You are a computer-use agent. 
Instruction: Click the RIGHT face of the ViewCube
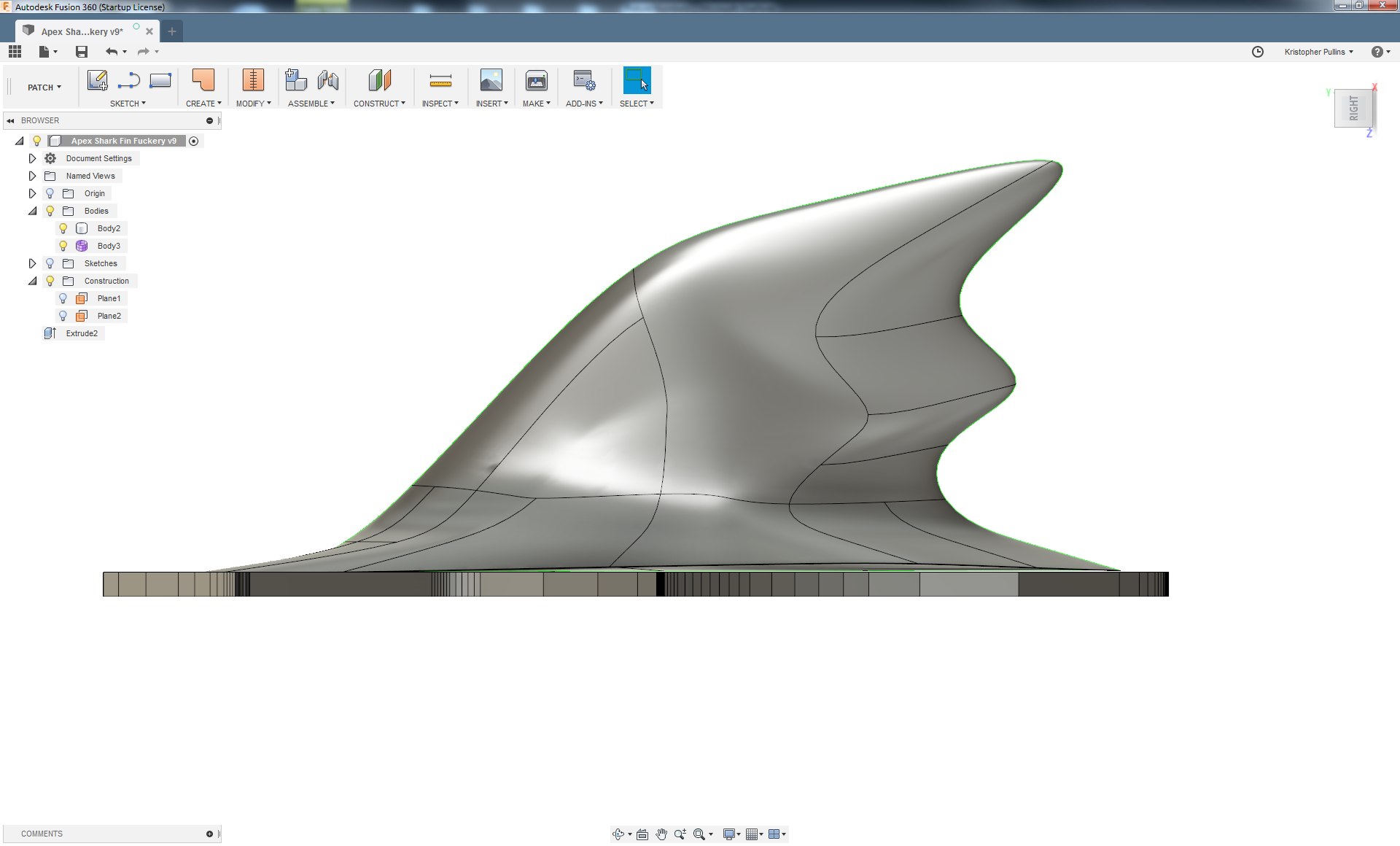pyautogui.click(x=1353, y=108)
